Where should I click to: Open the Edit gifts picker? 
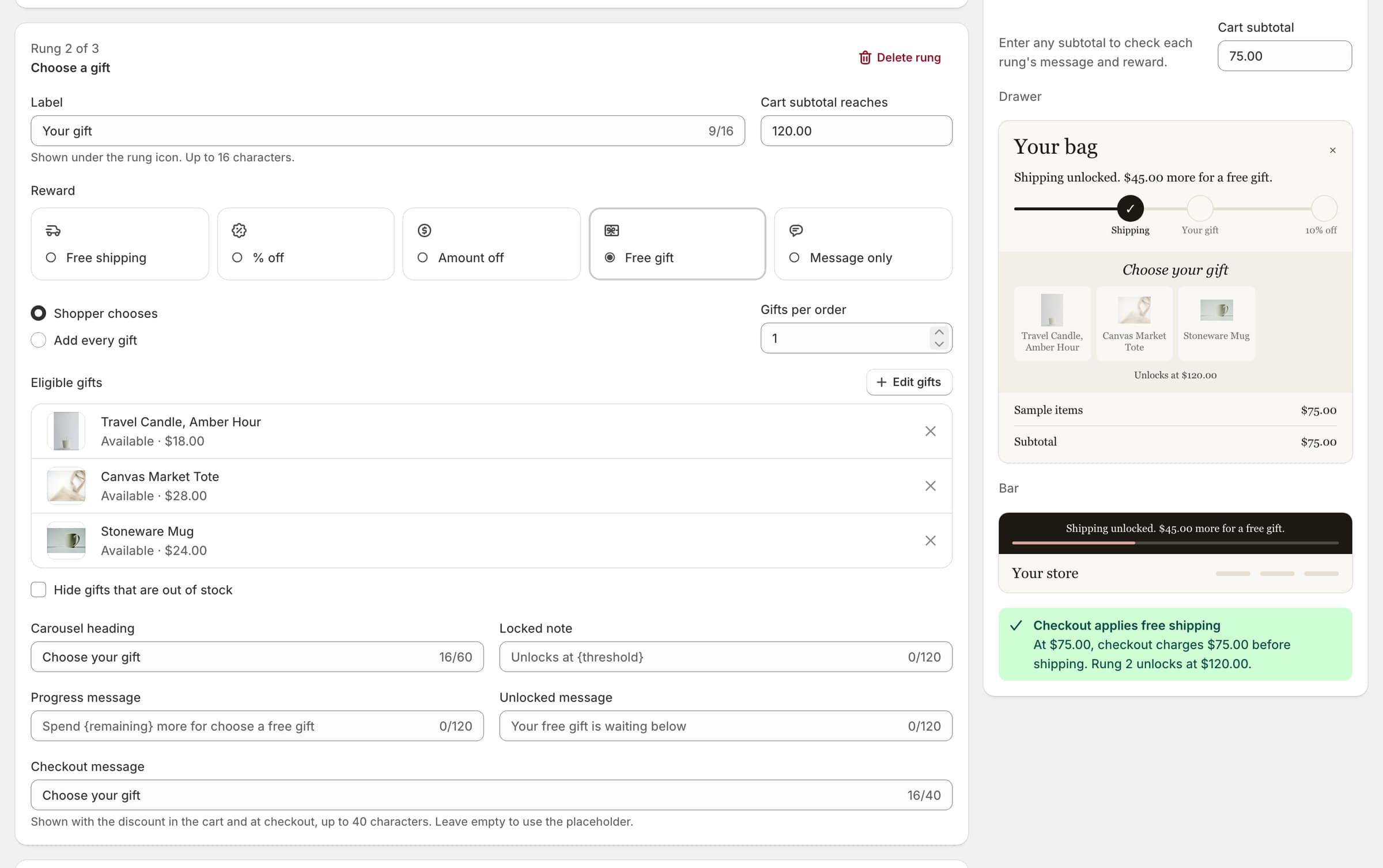click(x=909, y=382)
